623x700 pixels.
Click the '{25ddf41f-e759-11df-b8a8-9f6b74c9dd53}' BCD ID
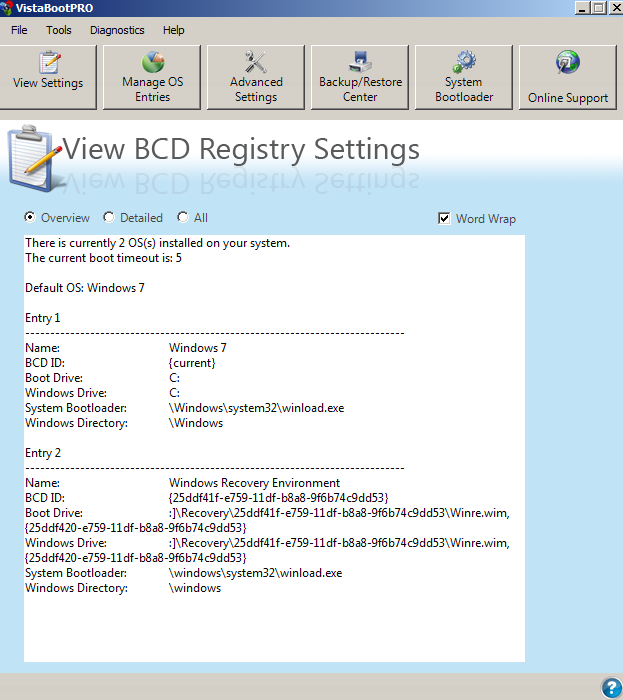[x=278, y=498]
